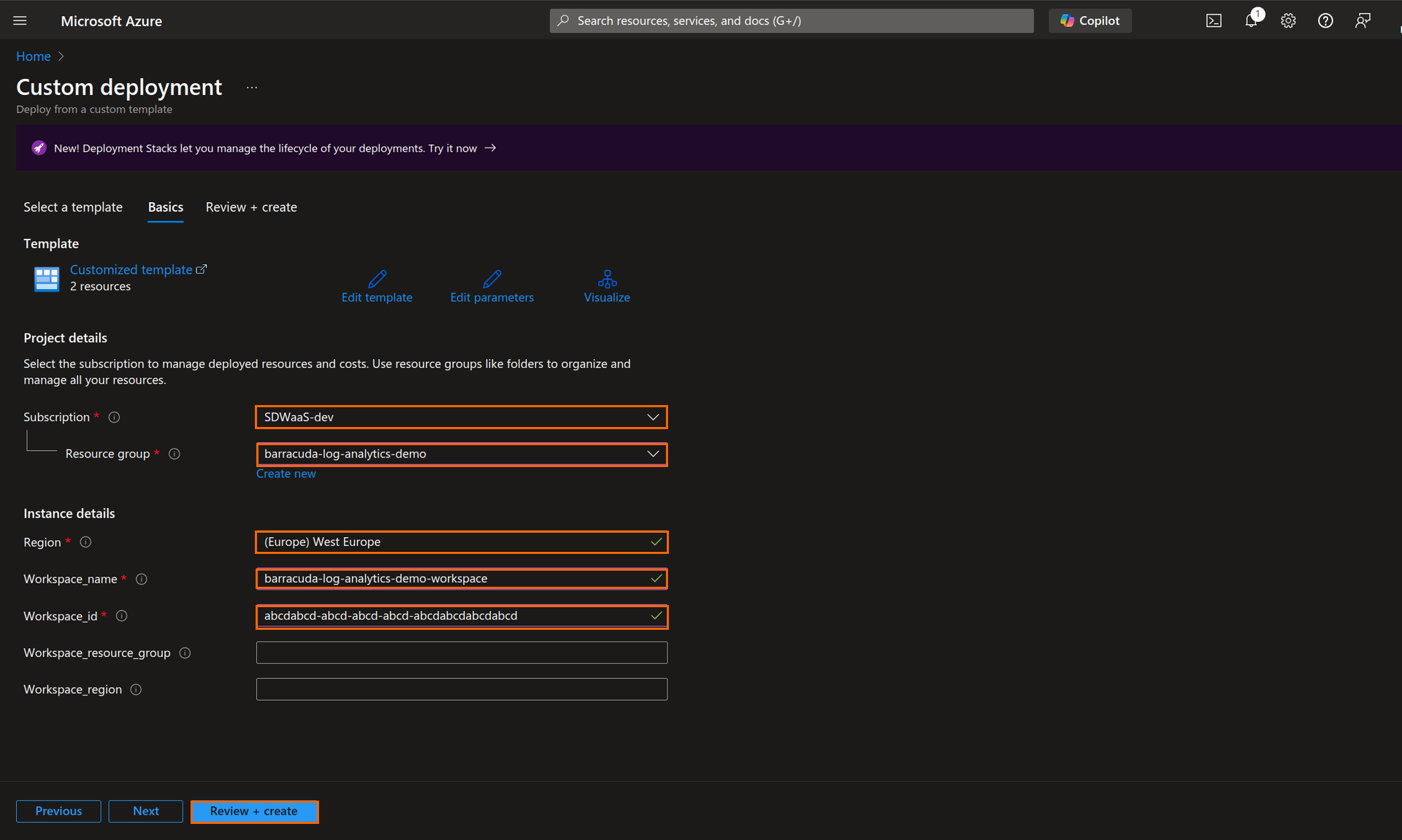The image size is (1402, 840).
Task: Click the help question mark icon
Action: (x=1325, y=20)
